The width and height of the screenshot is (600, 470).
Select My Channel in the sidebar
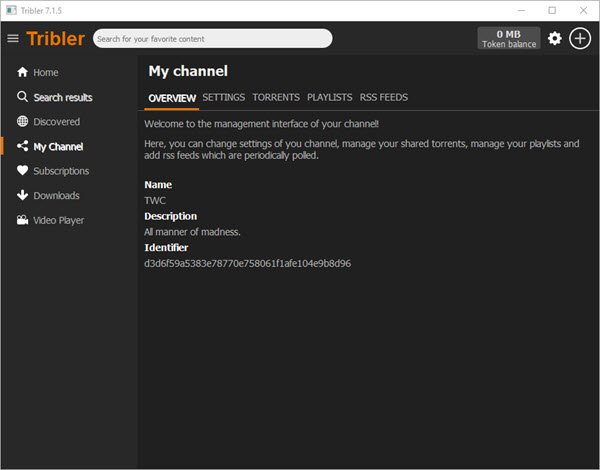[x=58, y=147]
